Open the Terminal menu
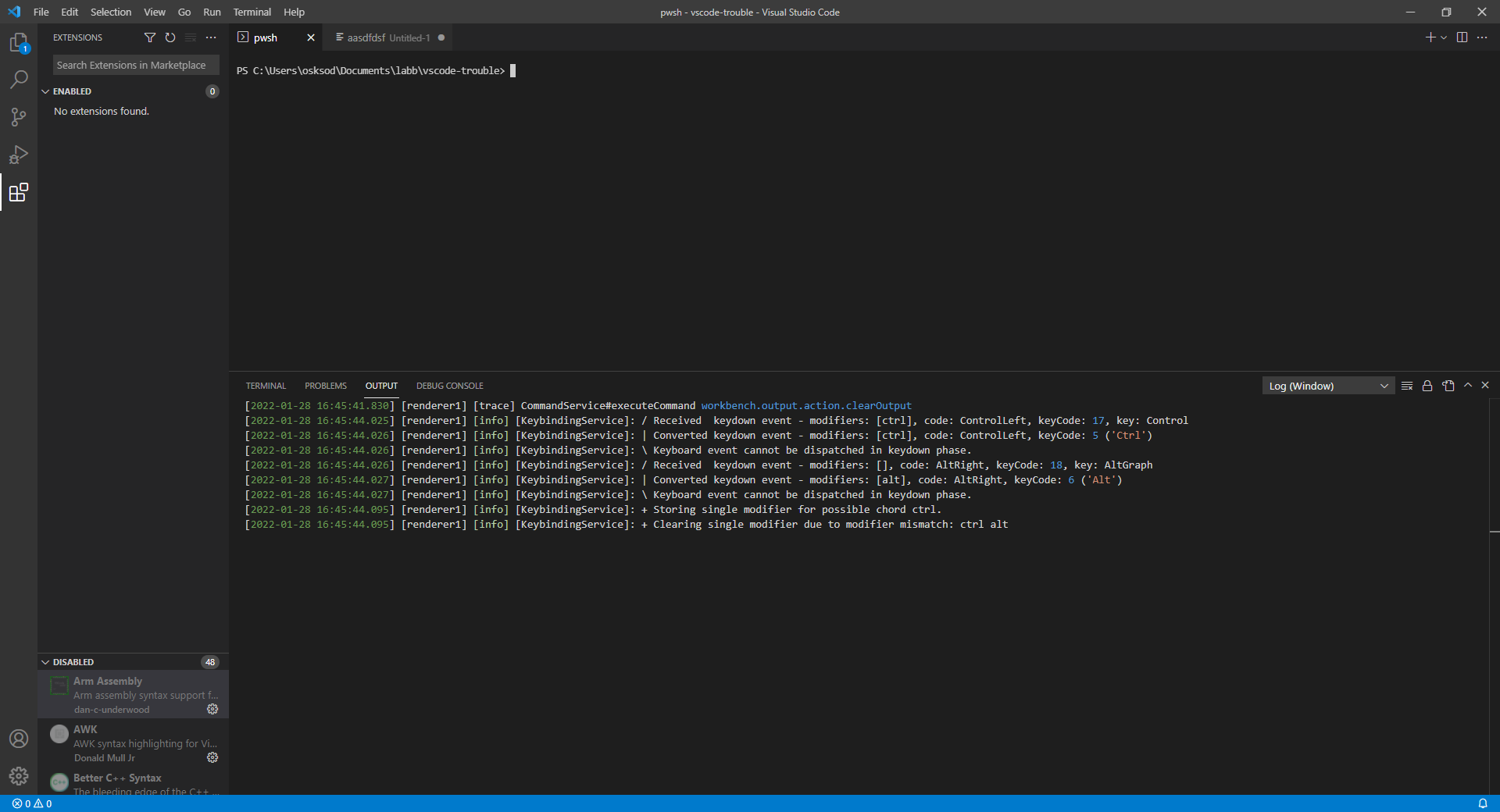 (x=252, y=12)
